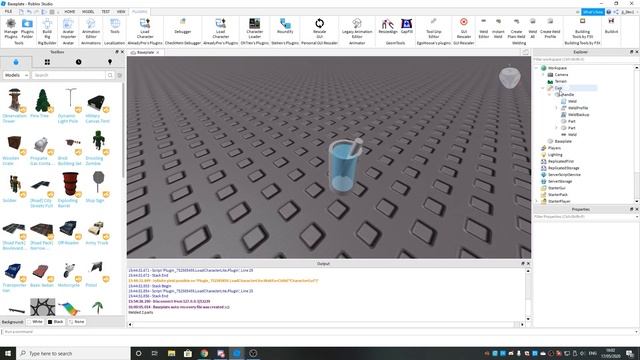
Task: Click the Toolbox search field
Action: coord(69,75)
